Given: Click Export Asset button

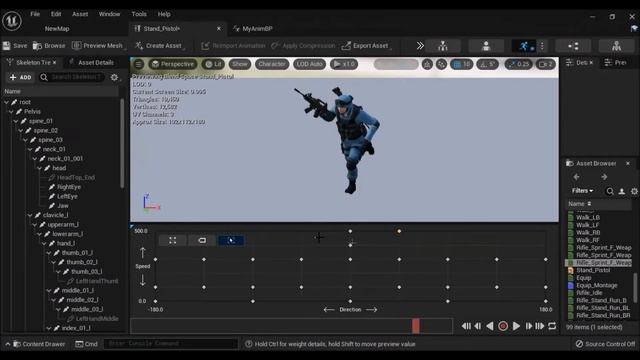Looking at the screenshot, I should tap(366, 46).
